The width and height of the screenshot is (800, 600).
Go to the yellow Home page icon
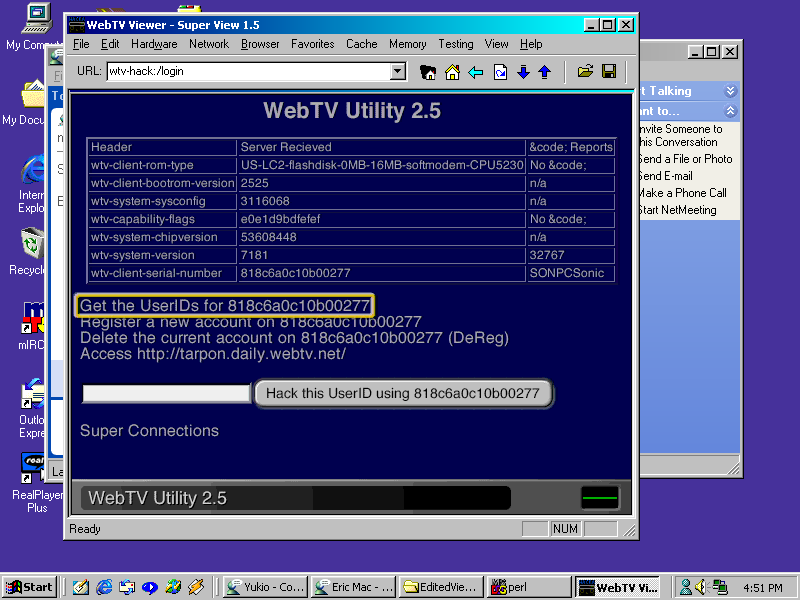(452, 72)
